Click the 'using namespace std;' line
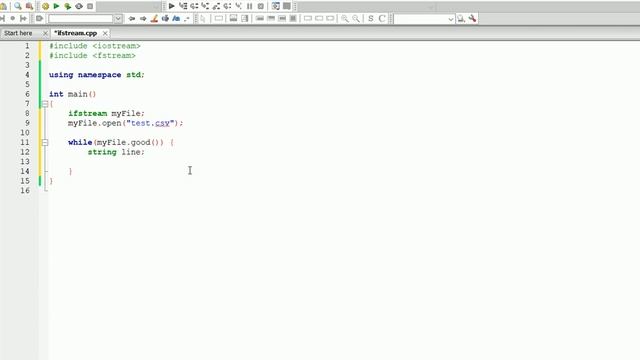Screen dimensions: 640x360 tap(97, 75)
